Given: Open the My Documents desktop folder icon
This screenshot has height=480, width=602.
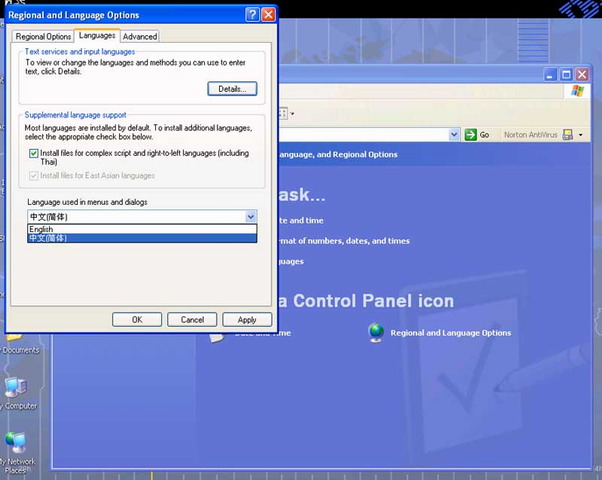Looking at the screenshot, I should [14, 335].
